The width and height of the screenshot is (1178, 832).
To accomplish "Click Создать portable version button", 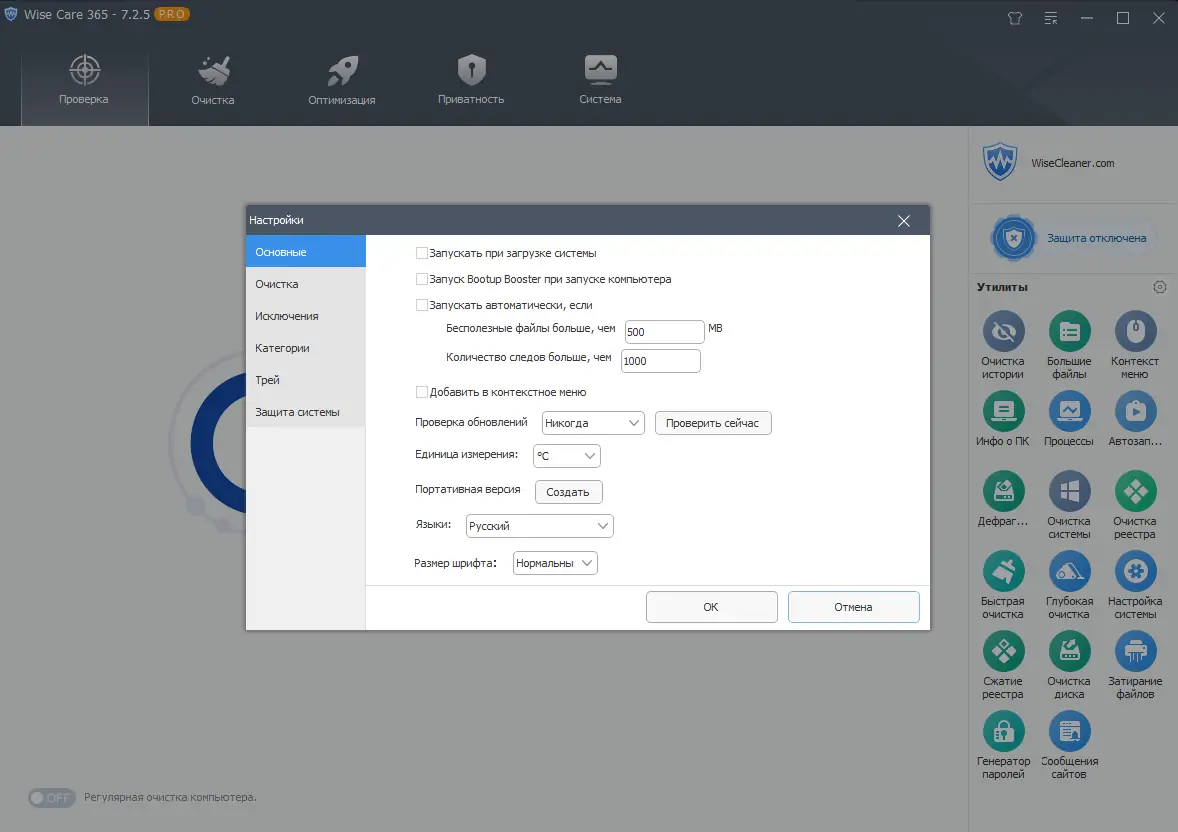I will [568, 492].
